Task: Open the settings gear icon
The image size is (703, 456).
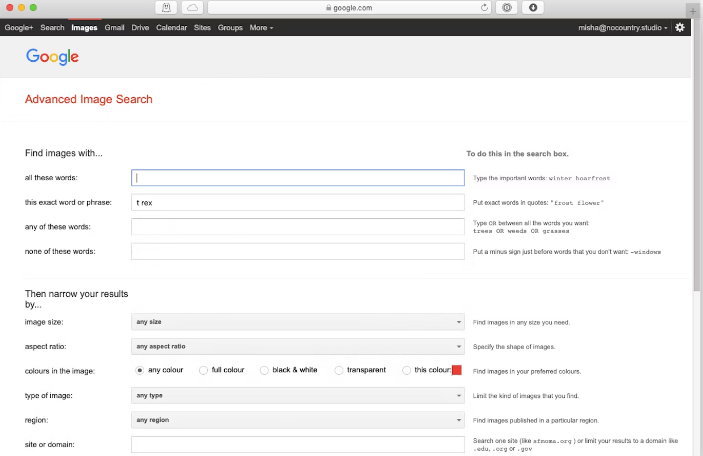Action: pos(680,27)
